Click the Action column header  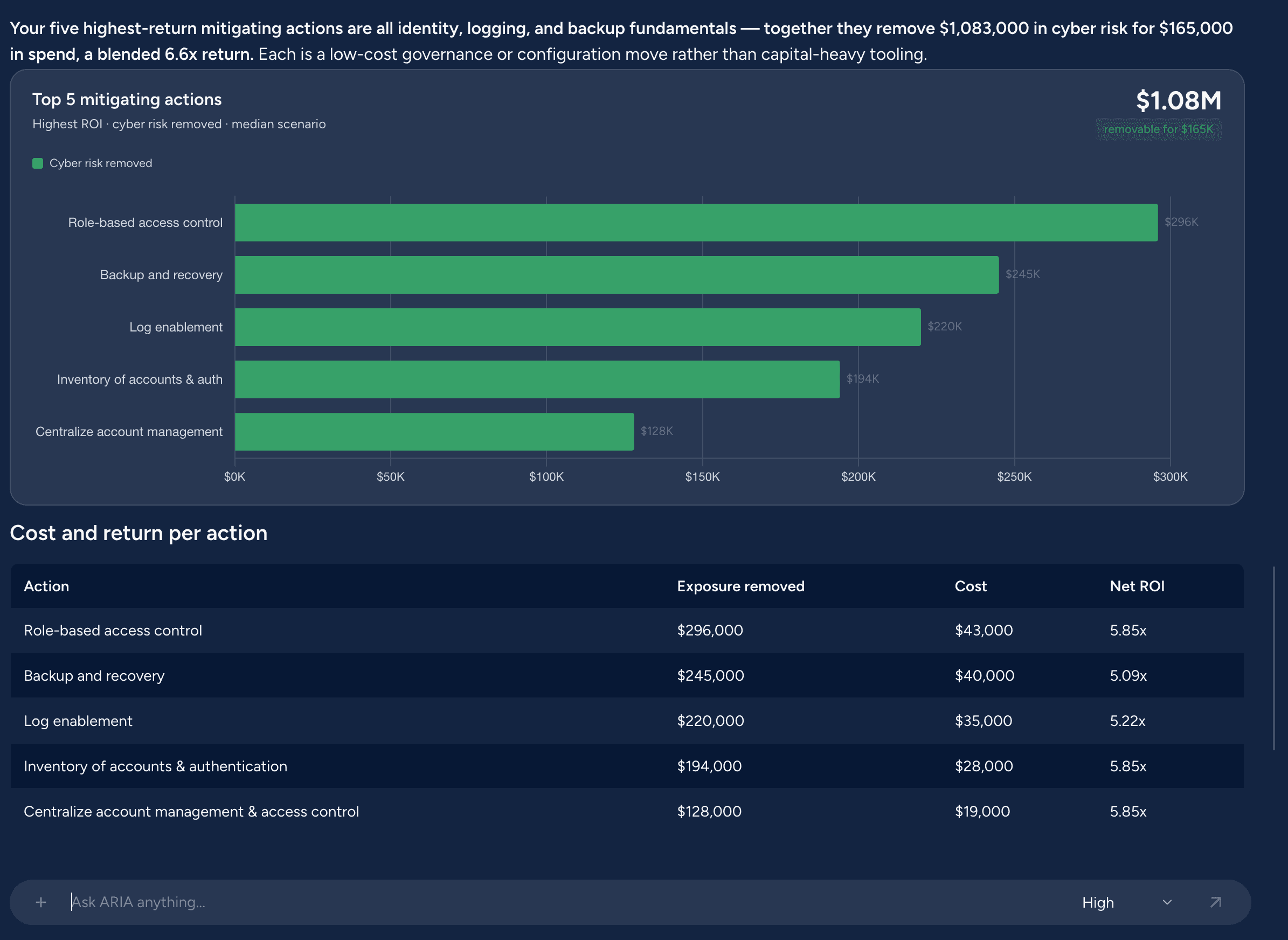(x=47, y=586)
